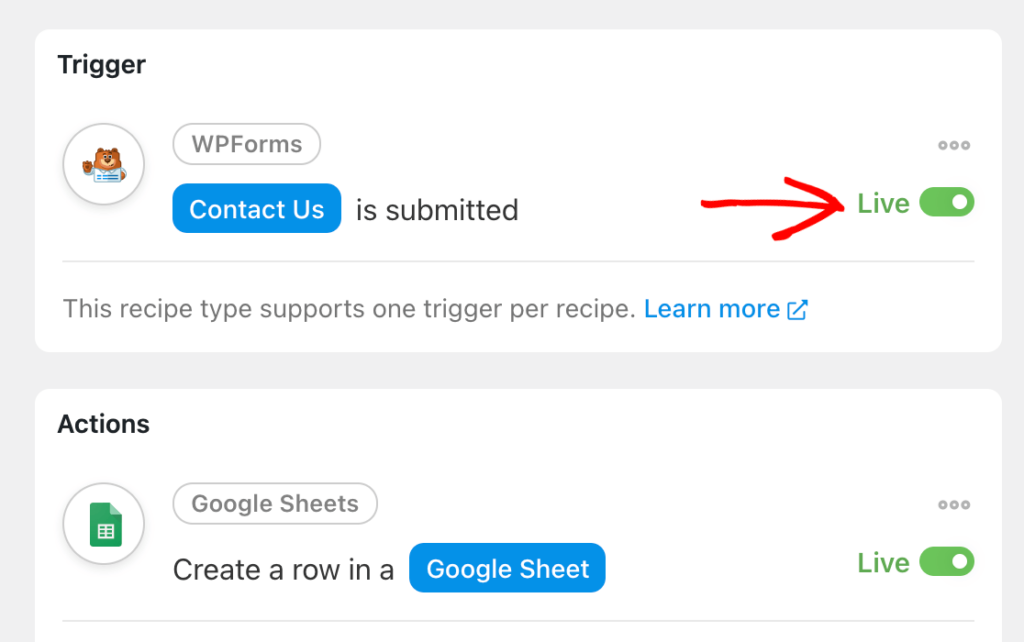1024x642 pixels.
Task: Open the trigger's three-dot options menu
Action: pos(953,144)
